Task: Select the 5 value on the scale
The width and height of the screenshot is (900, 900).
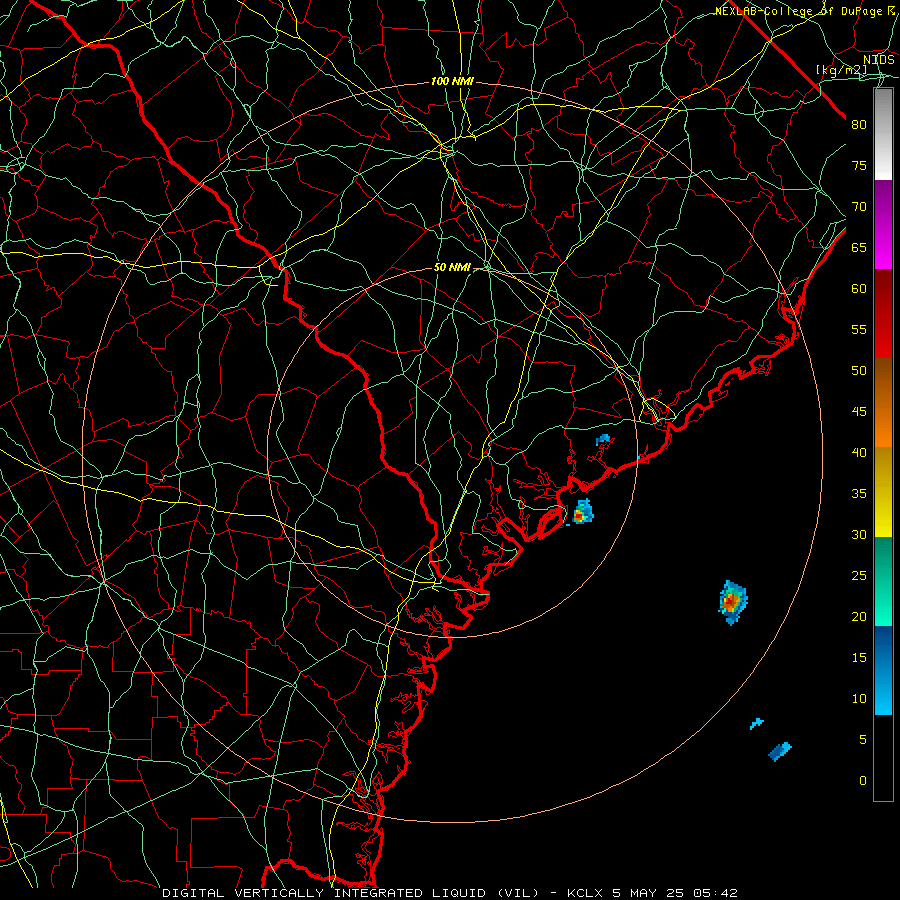Action: click(x=863, y=740)
